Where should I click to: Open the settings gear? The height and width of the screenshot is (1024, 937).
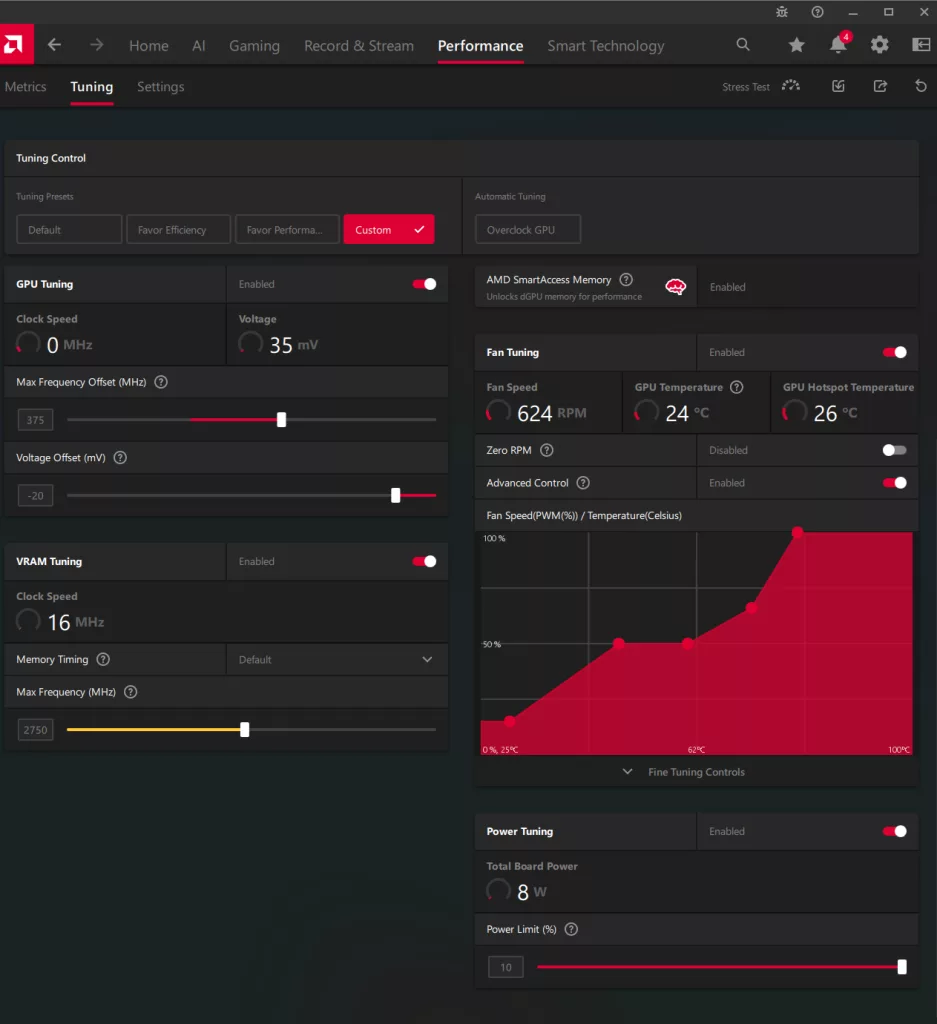coord(880,45)
